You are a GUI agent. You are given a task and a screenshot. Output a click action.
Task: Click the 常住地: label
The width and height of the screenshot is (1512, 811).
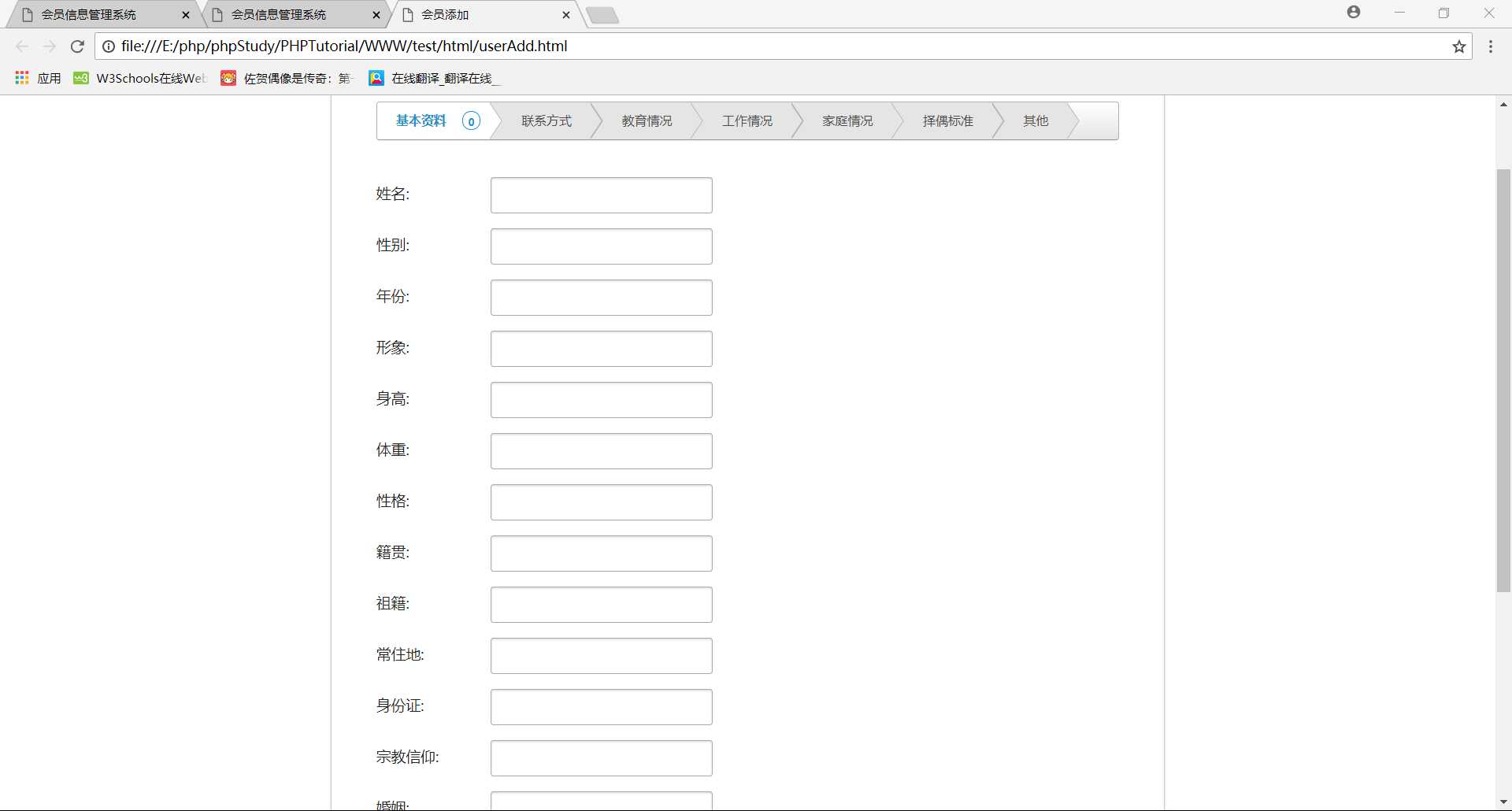point(400,654)
